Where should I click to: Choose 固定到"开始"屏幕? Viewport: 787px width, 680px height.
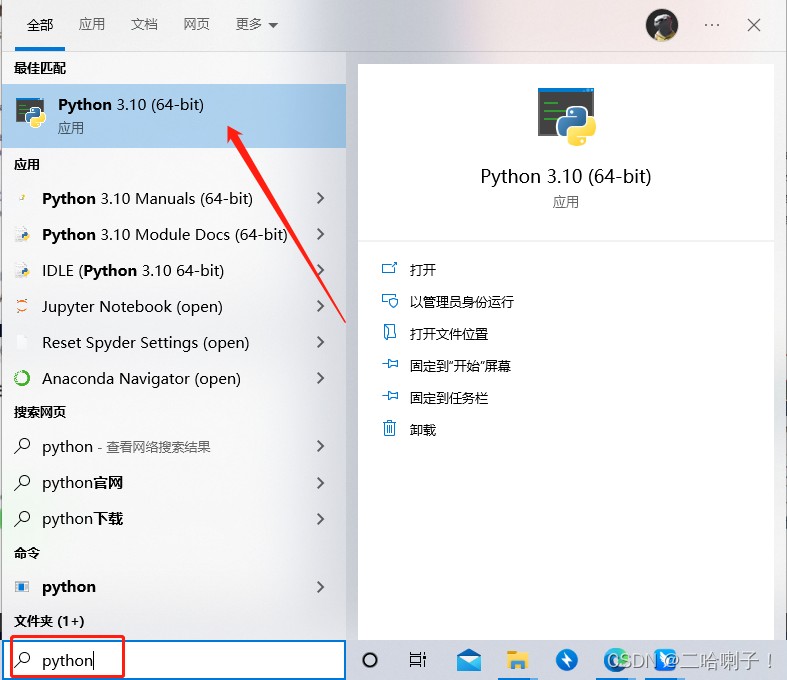[x=460, y=366]
